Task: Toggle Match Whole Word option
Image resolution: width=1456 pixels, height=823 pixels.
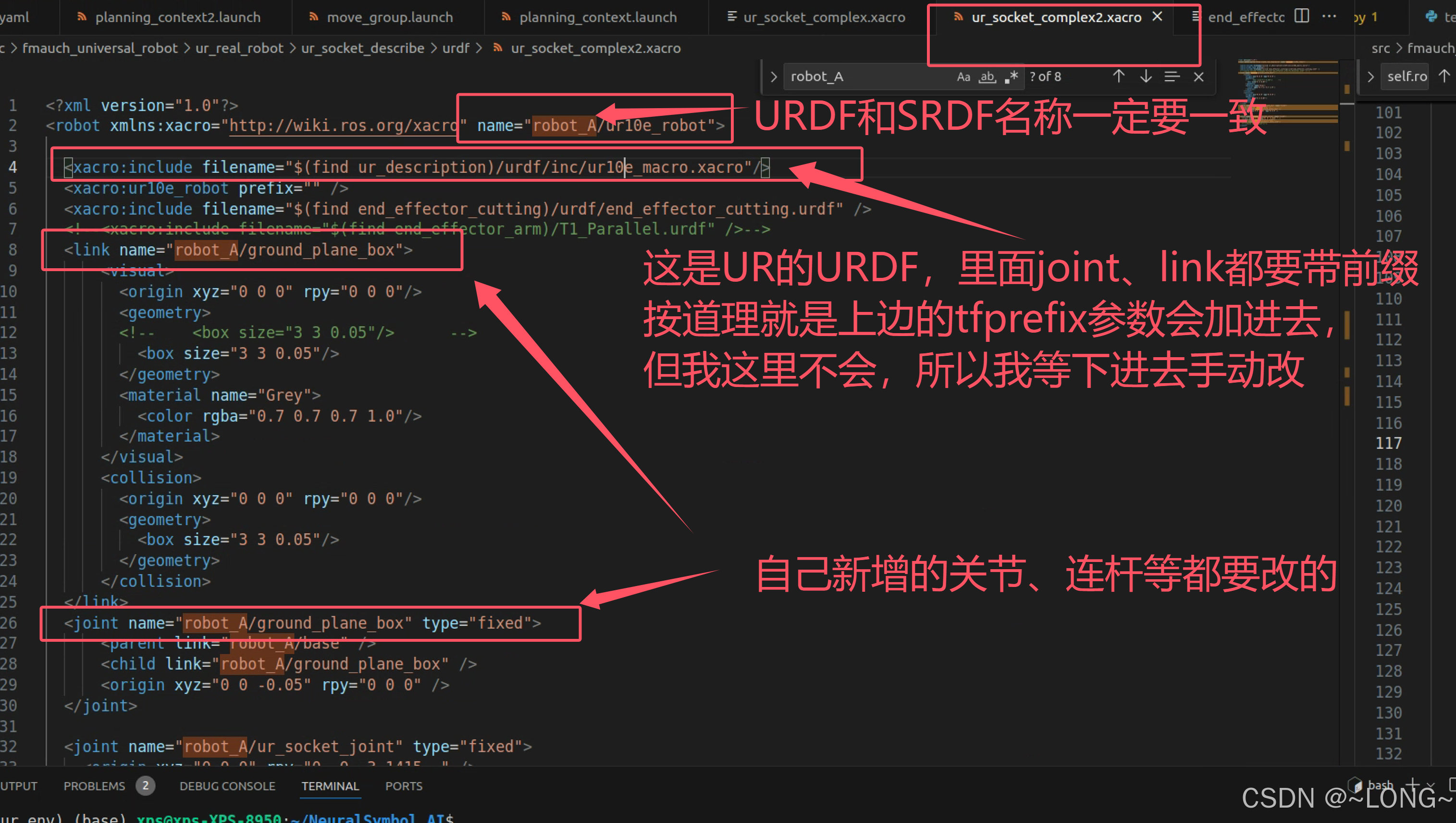Action: click(987, 77)
